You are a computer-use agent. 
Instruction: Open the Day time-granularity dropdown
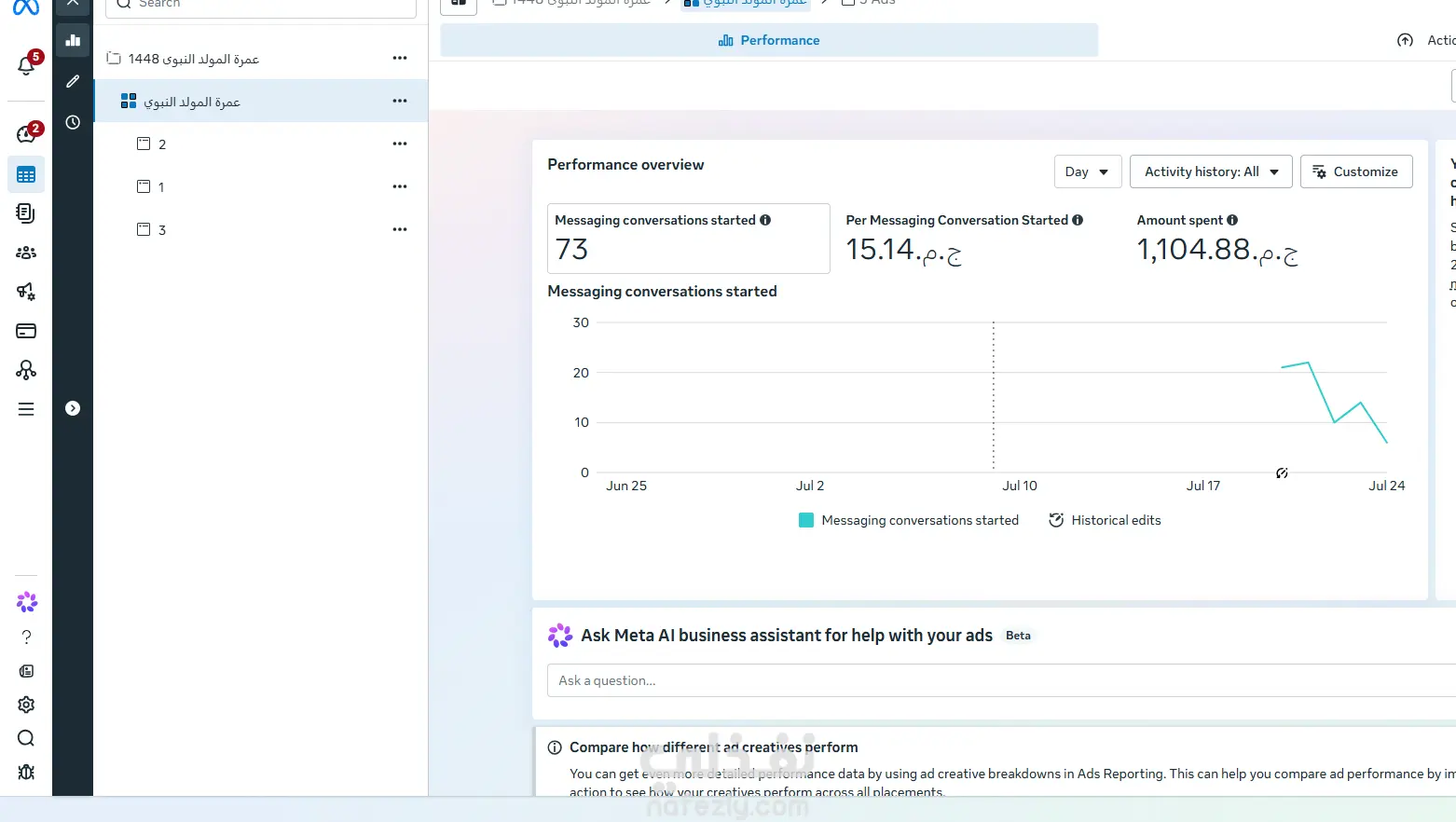click(1088, 171)
